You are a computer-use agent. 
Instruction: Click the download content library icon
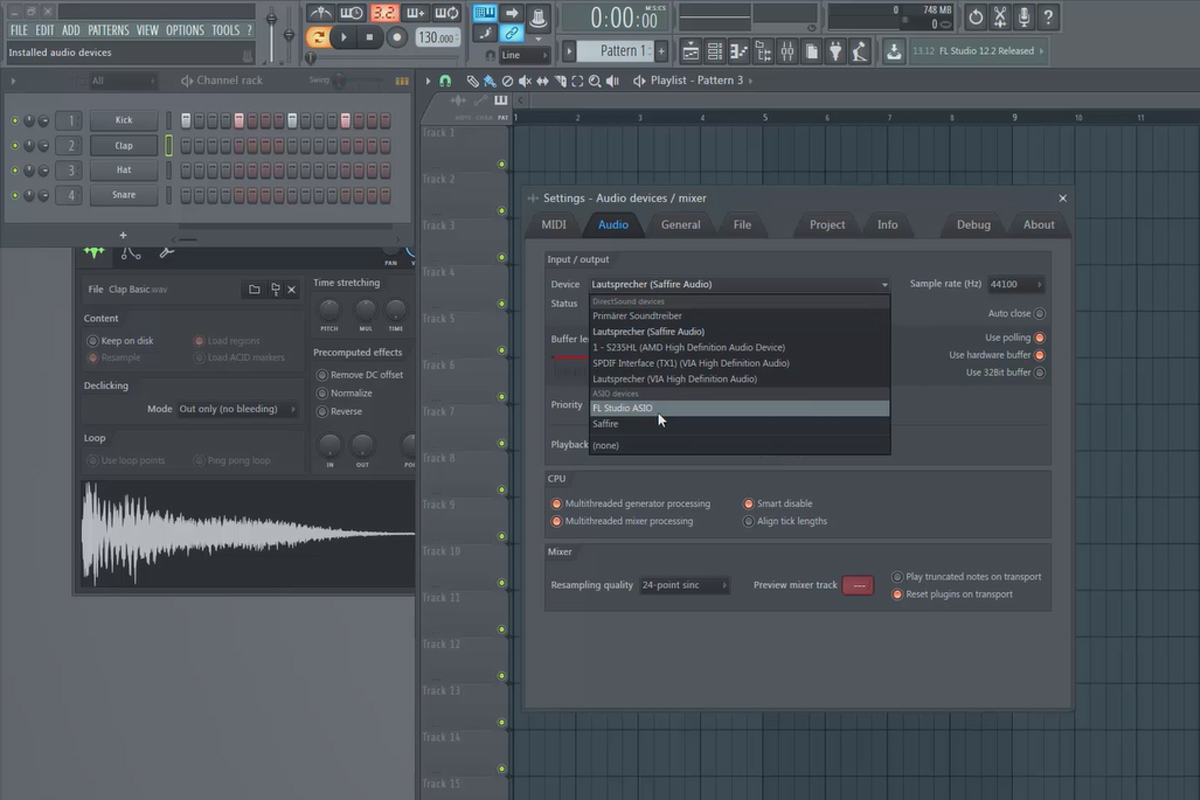click(x=893, y=50)
